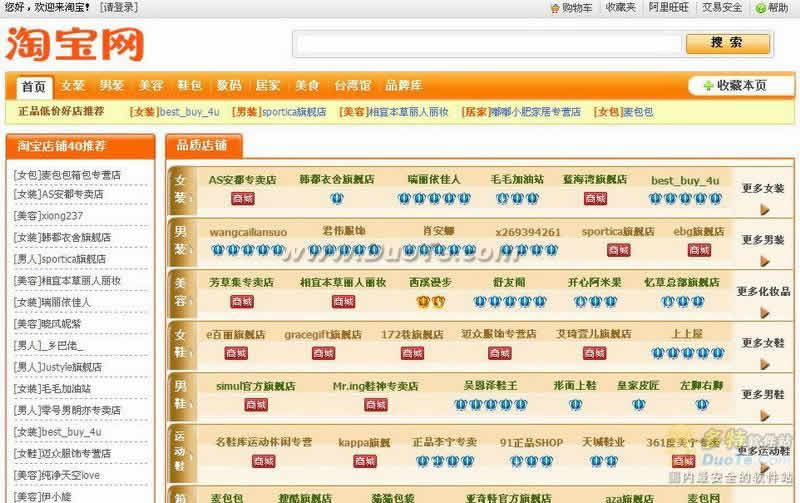Open the 数码 navigation tab
The height and width of the screenshot is (503, 800).
pyautogui.click(x=229, y=85)
